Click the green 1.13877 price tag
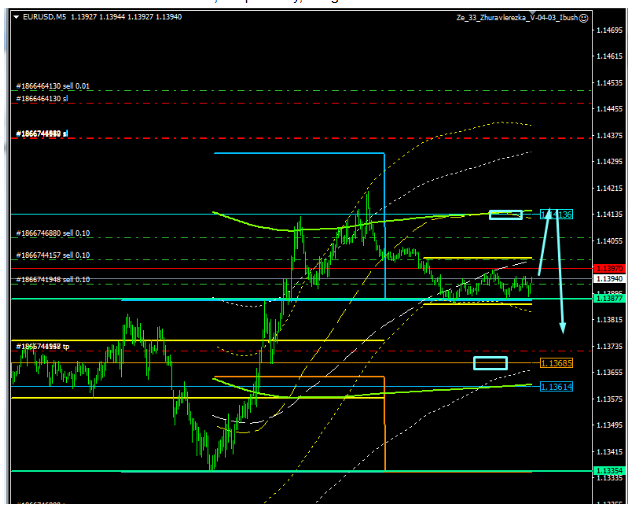The image size is (636, 513). pyautogui.click(x=610, y=298)
